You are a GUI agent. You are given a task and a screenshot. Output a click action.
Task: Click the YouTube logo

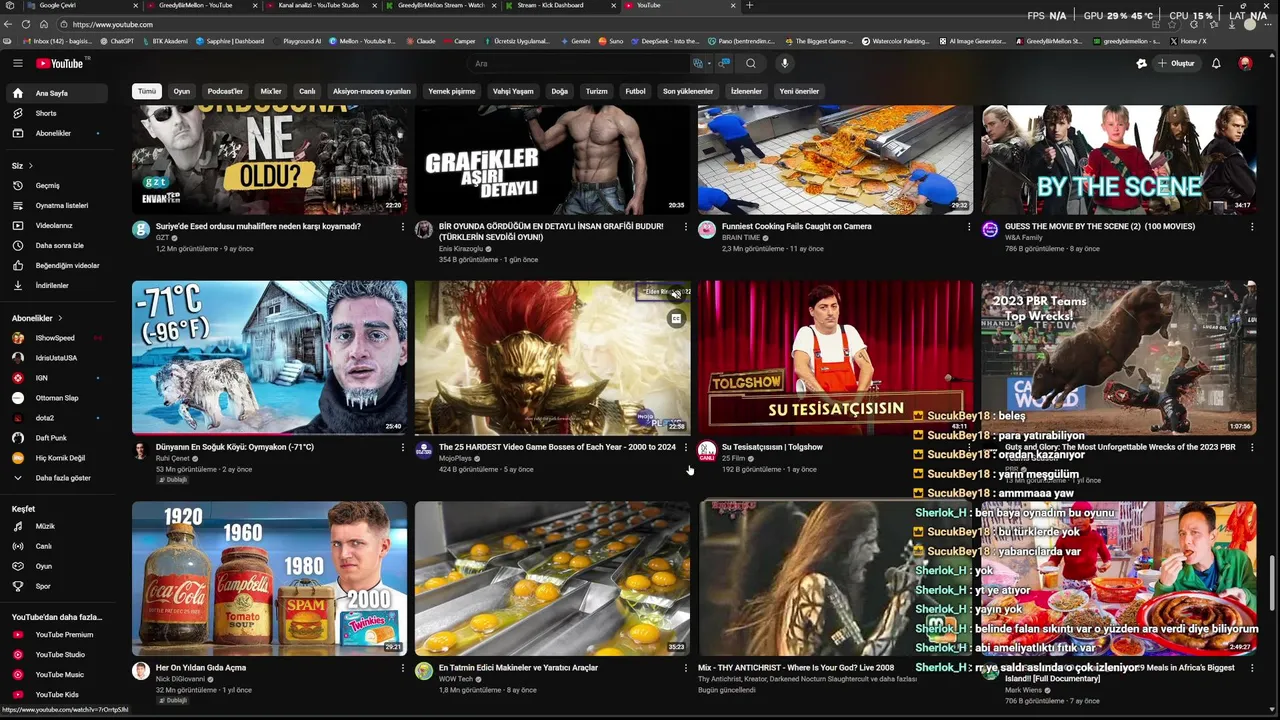pos(62,63)
